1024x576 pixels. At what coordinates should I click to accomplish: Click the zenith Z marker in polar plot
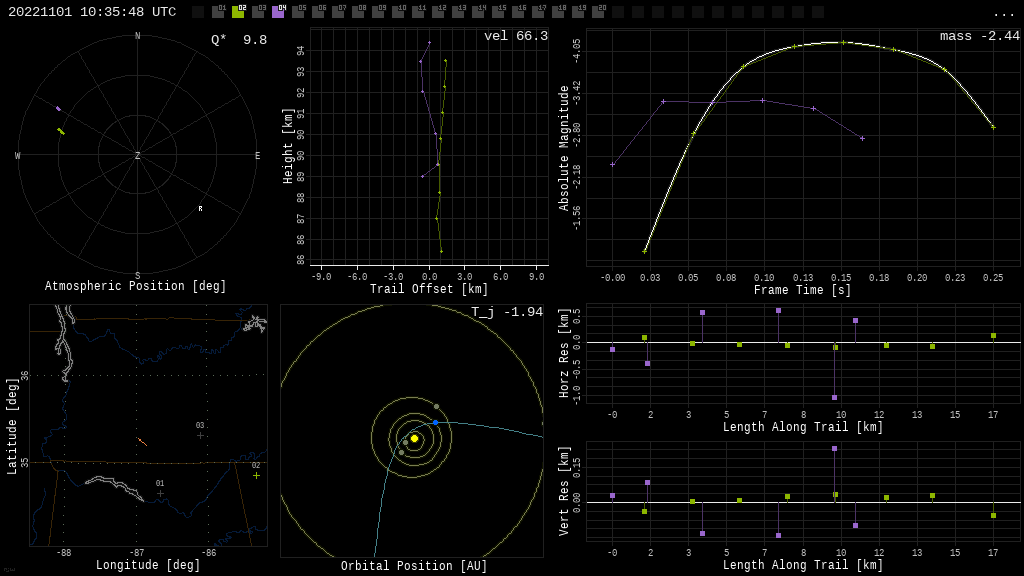(x=137, y=156)
